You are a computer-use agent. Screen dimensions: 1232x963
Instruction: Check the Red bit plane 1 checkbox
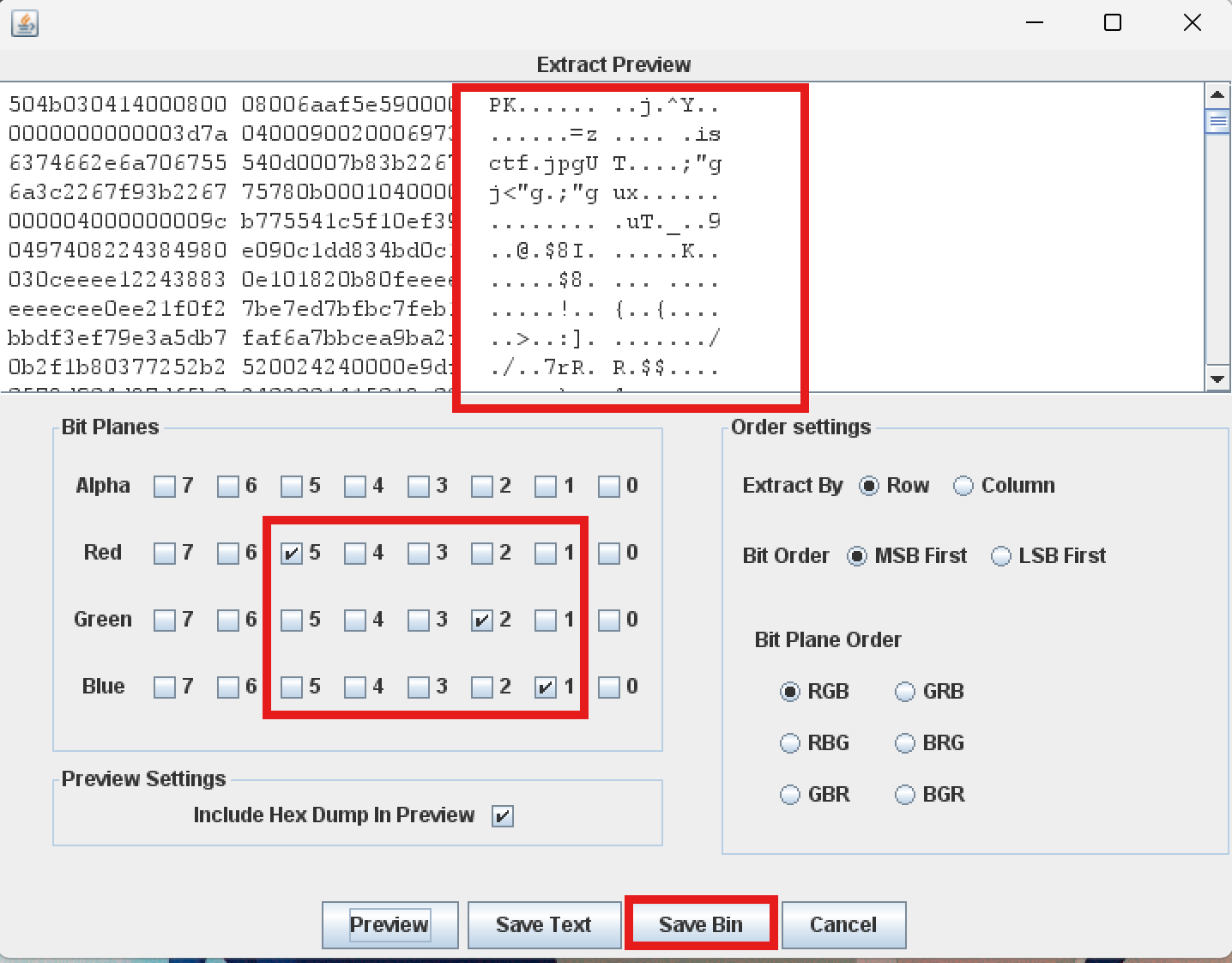pos(545,554)
